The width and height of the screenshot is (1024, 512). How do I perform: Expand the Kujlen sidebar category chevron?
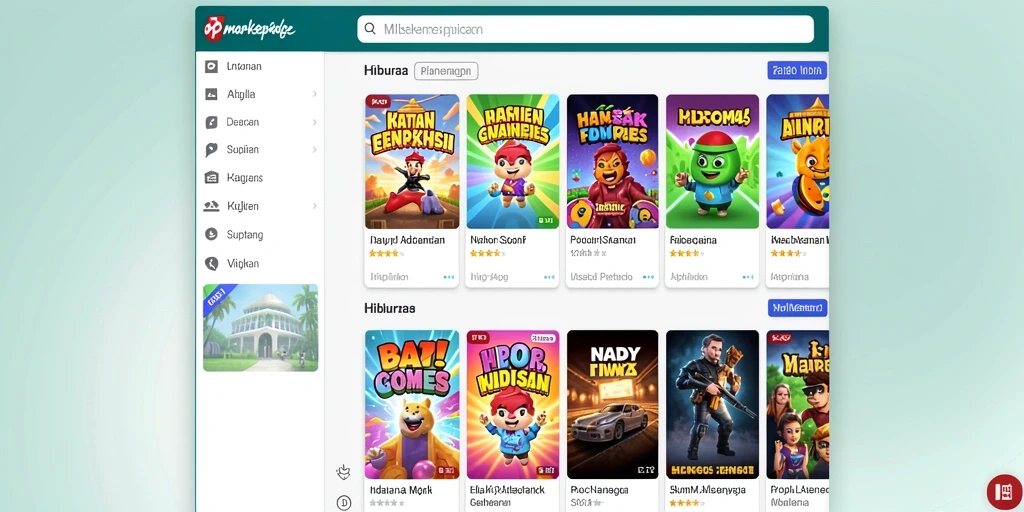pyautogui.click(x=314, y=206)
